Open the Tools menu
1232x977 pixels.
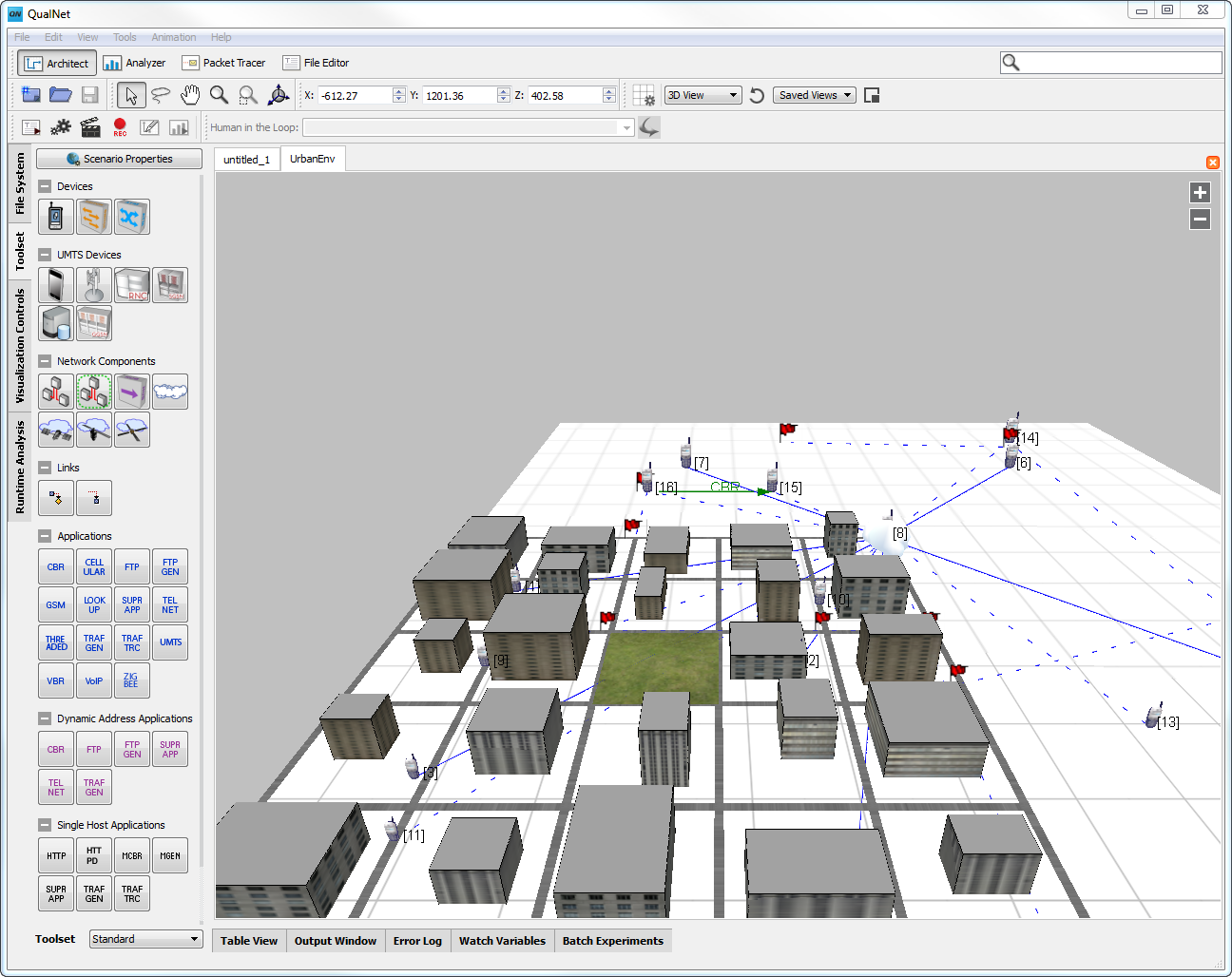point(125,37)
